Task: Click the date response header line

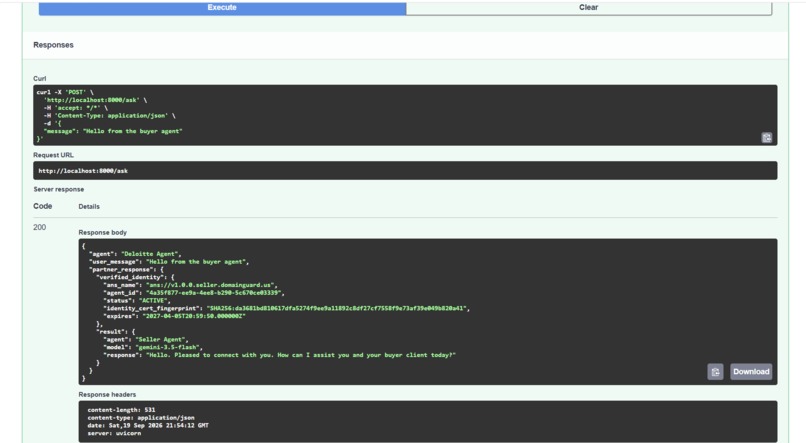Action: (148, 426)
